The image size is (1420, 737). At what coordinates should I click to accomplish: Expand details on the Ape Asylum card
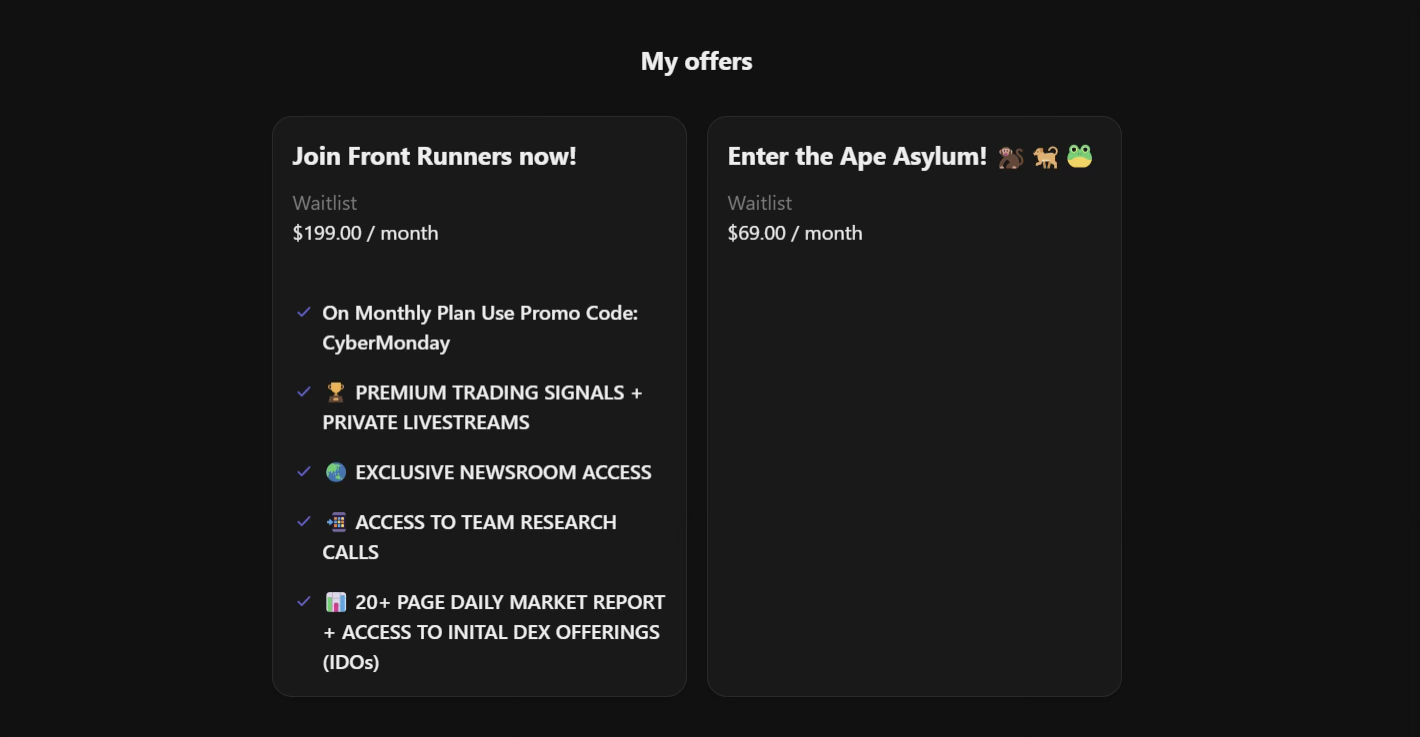coord(913,405)
